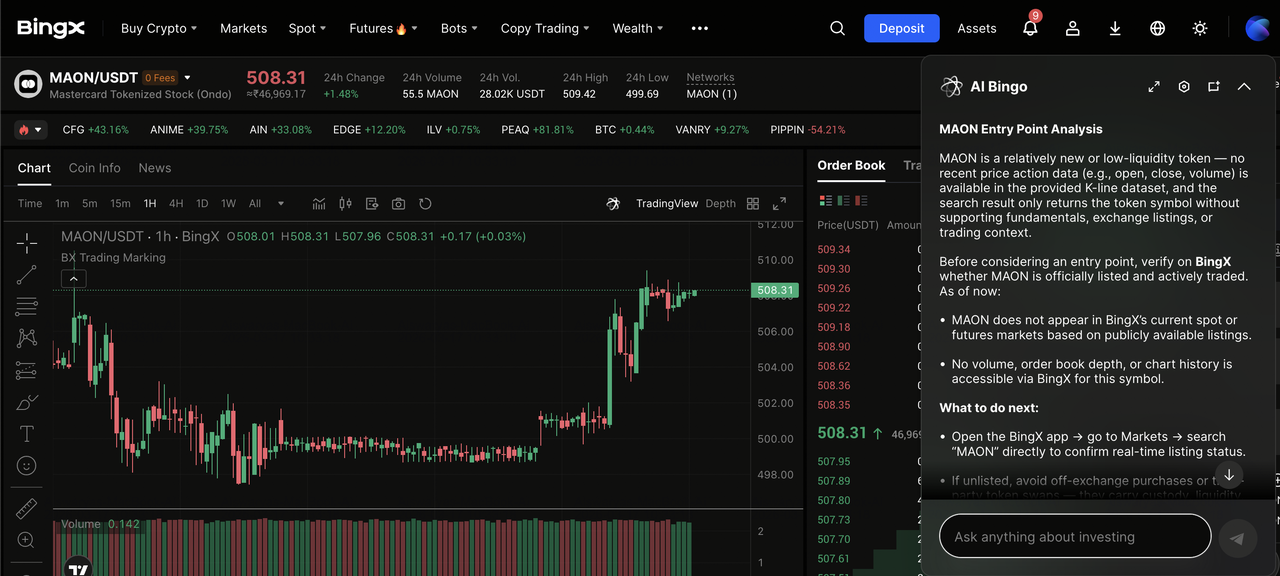The height and width of the screenshot is (576, 1280).
Task: Set chart interval to 4H
Action: click(x=176, y=204)
